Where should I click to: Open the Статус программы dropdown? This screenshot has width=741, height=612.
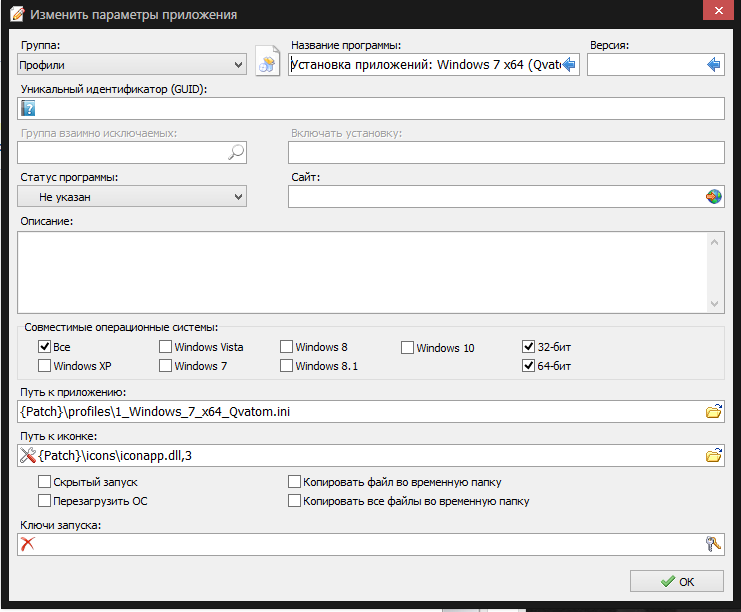[132, 197]
